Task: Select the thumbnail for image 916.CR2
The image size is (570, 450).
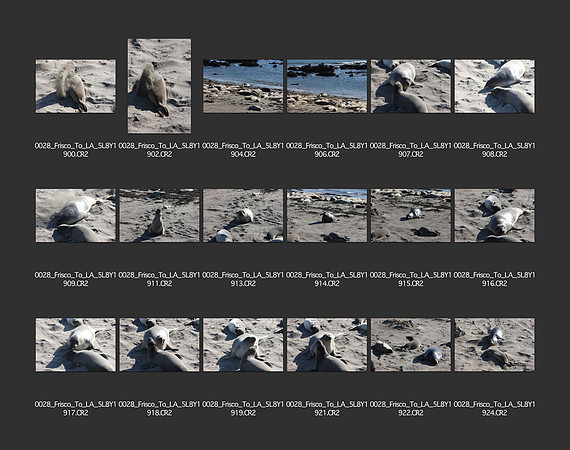Action: point(494,215)
